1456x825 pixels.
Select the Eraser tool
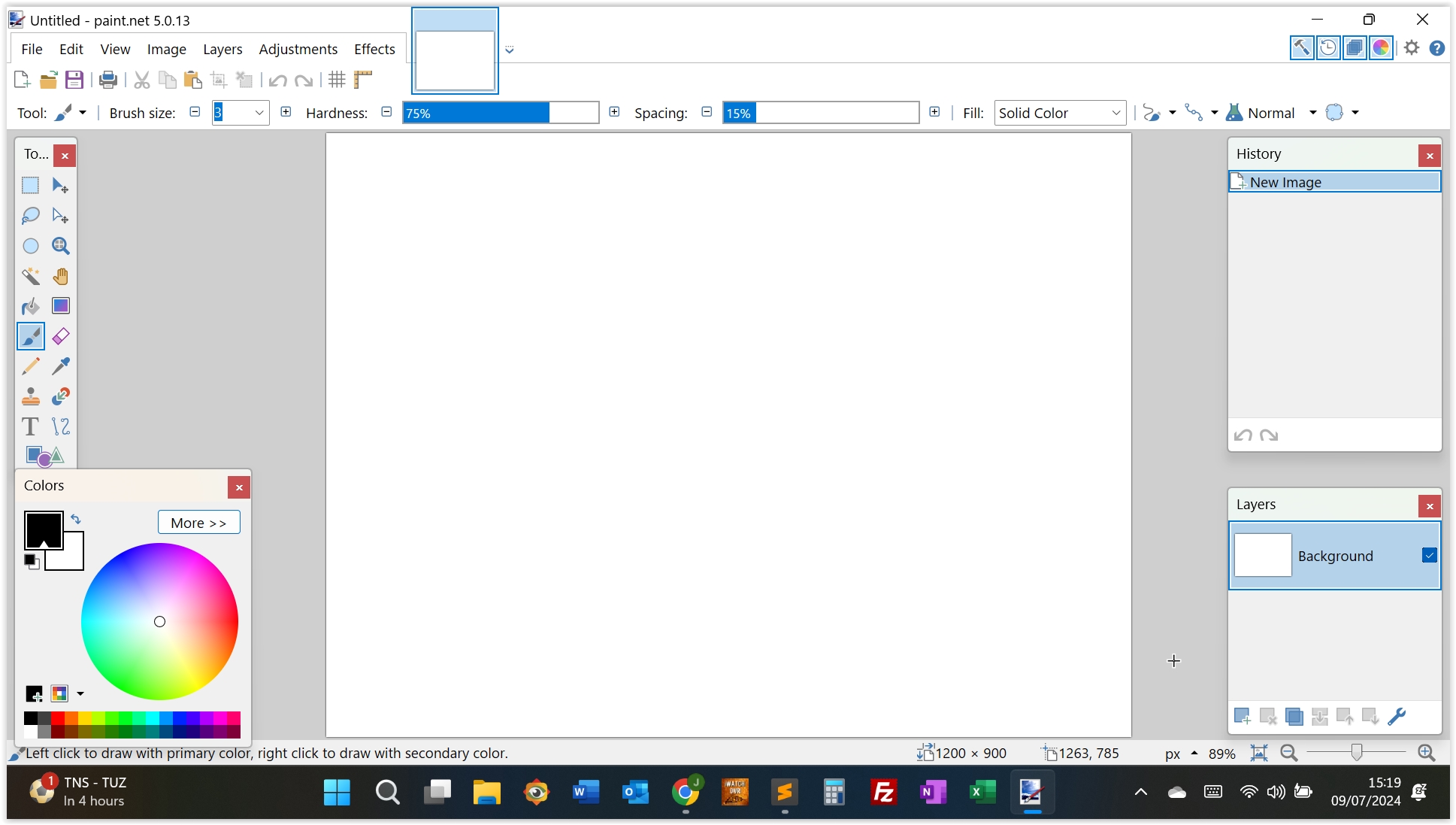click(61, 336)
